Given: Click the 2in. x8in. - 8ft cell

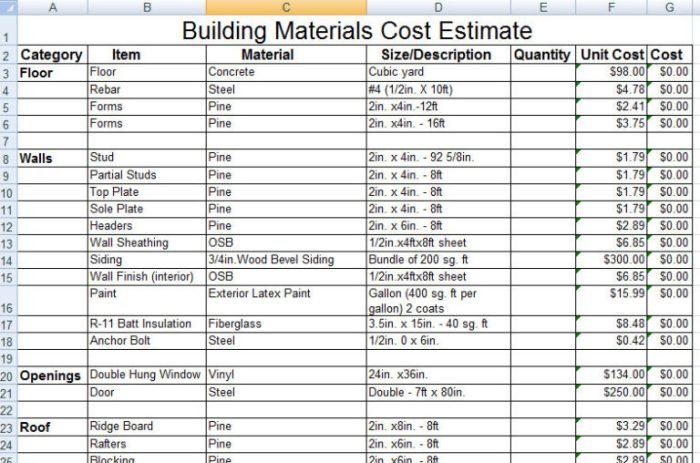Looking at the screenshot, I should point(438,427).
